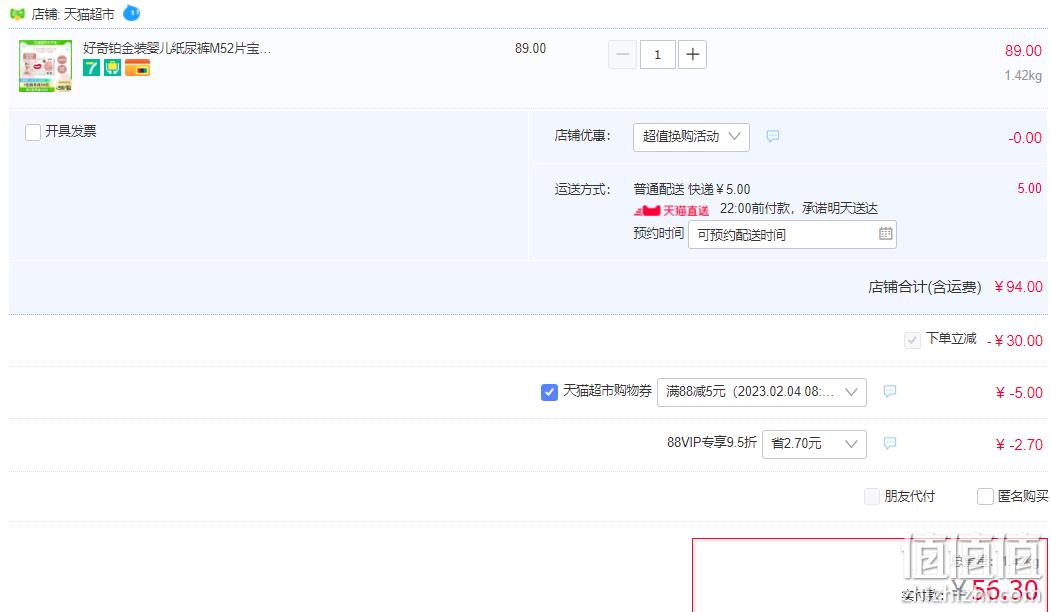Click the comment icon next to coupon dropdown
1051x612 pixels.
click(x=889, y=391)
